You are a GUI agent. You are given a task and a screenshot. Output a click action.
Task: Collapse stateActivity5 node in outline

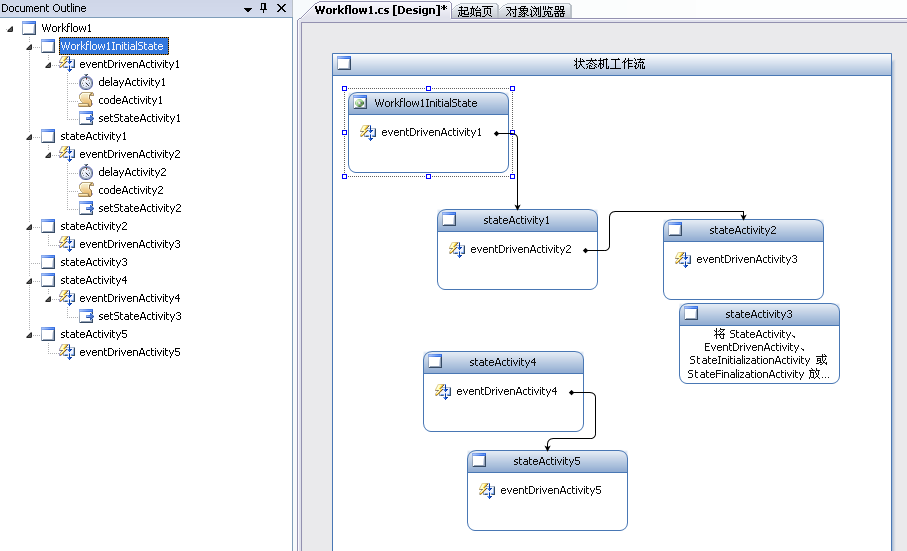pos(29,335)
